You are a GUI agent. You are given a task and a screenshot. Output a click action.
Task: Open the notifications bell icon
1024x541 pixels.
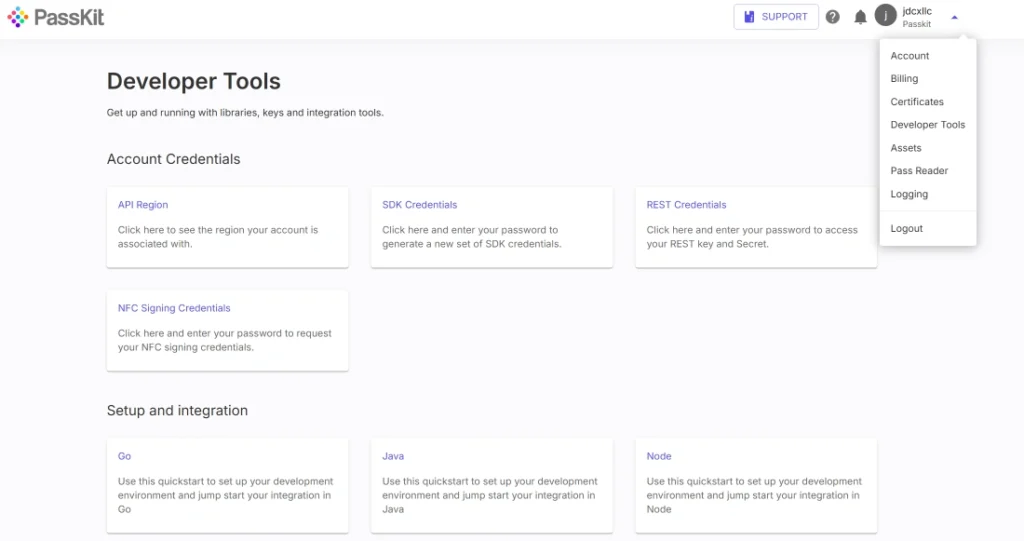[x=860, y=17]
